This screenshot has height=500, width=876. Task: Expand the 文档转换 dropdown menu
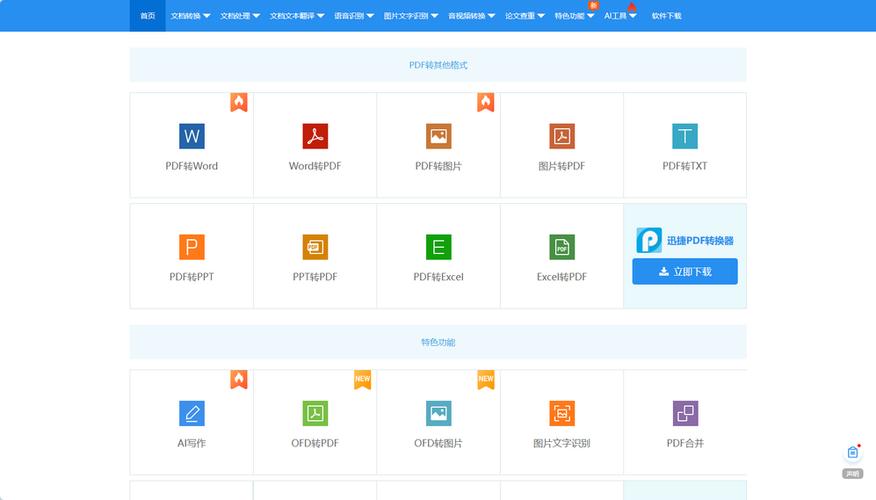click(191, 16)
